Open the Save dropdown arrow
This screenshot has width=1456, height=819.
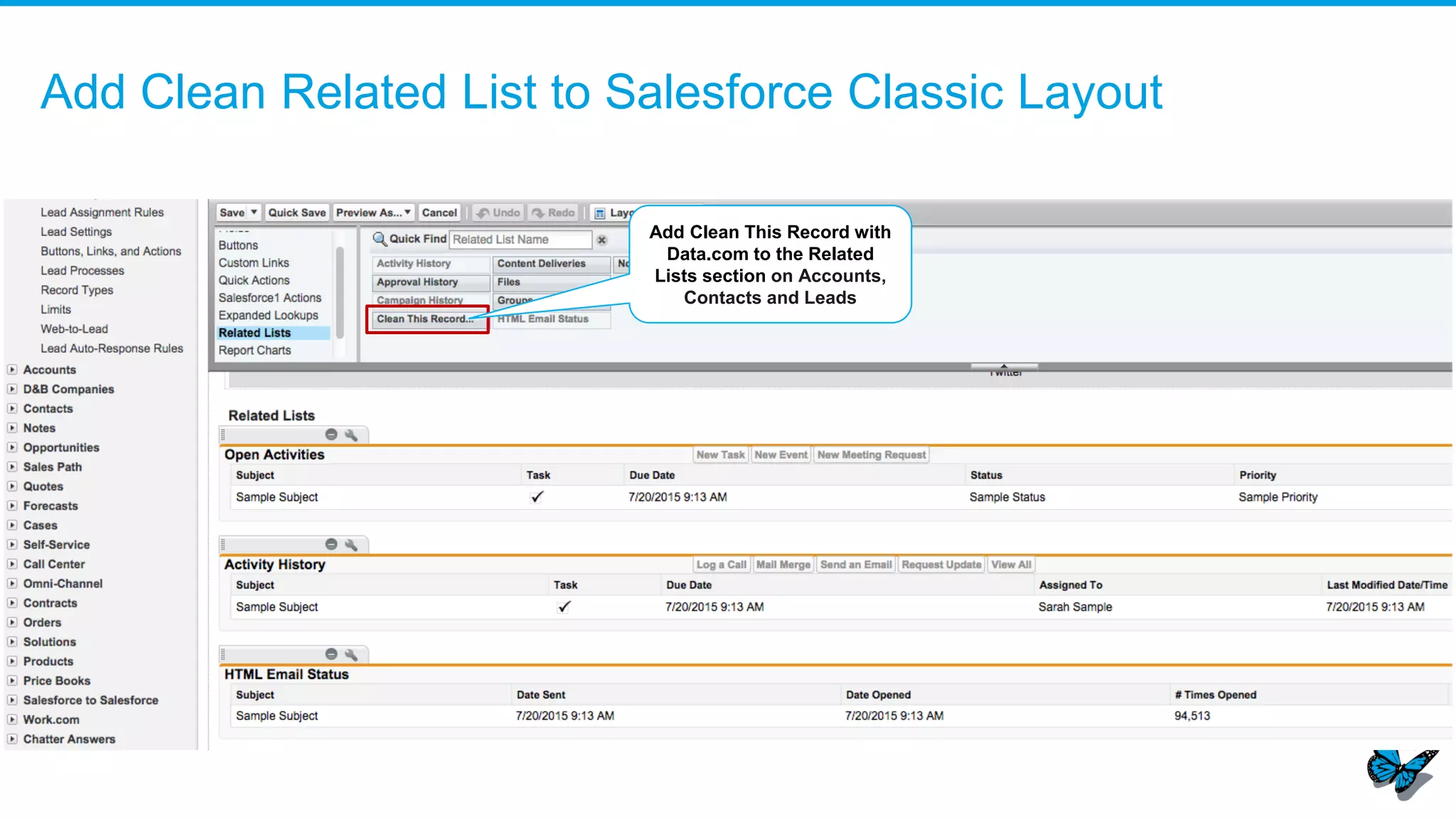pos(254,213)
